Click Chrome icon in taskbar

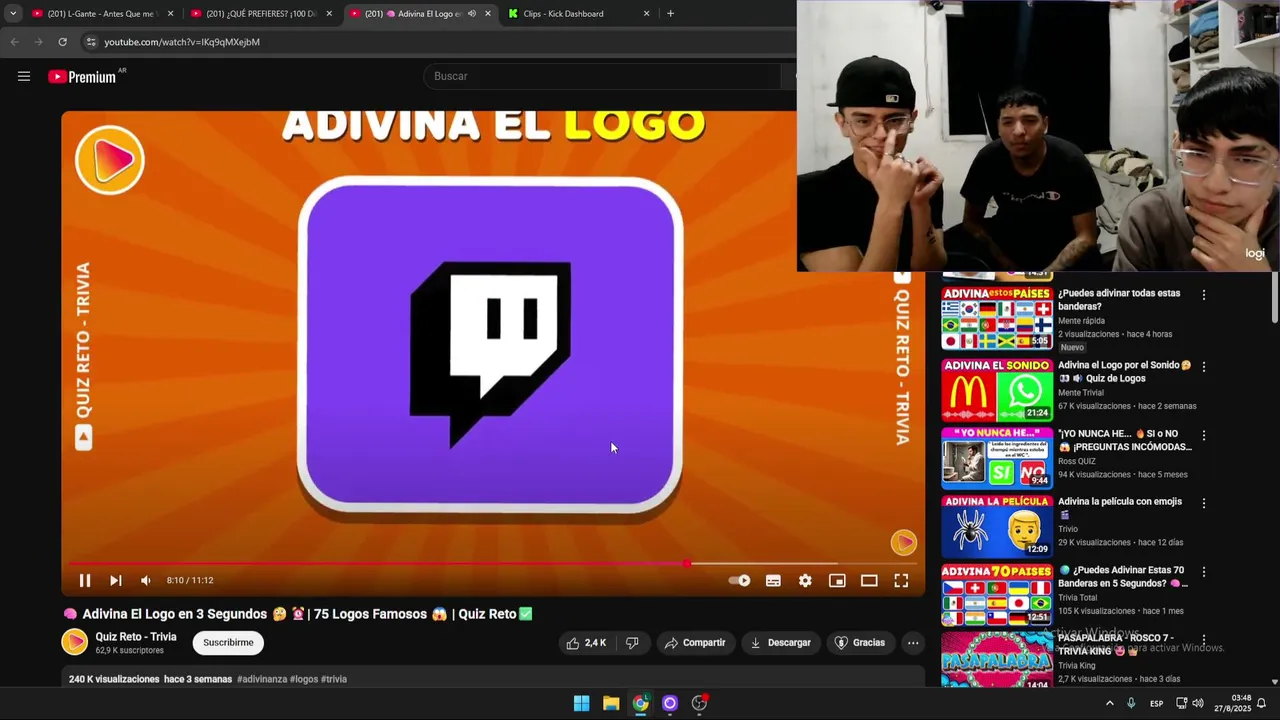pyautogui.click(x=640, y=703)
